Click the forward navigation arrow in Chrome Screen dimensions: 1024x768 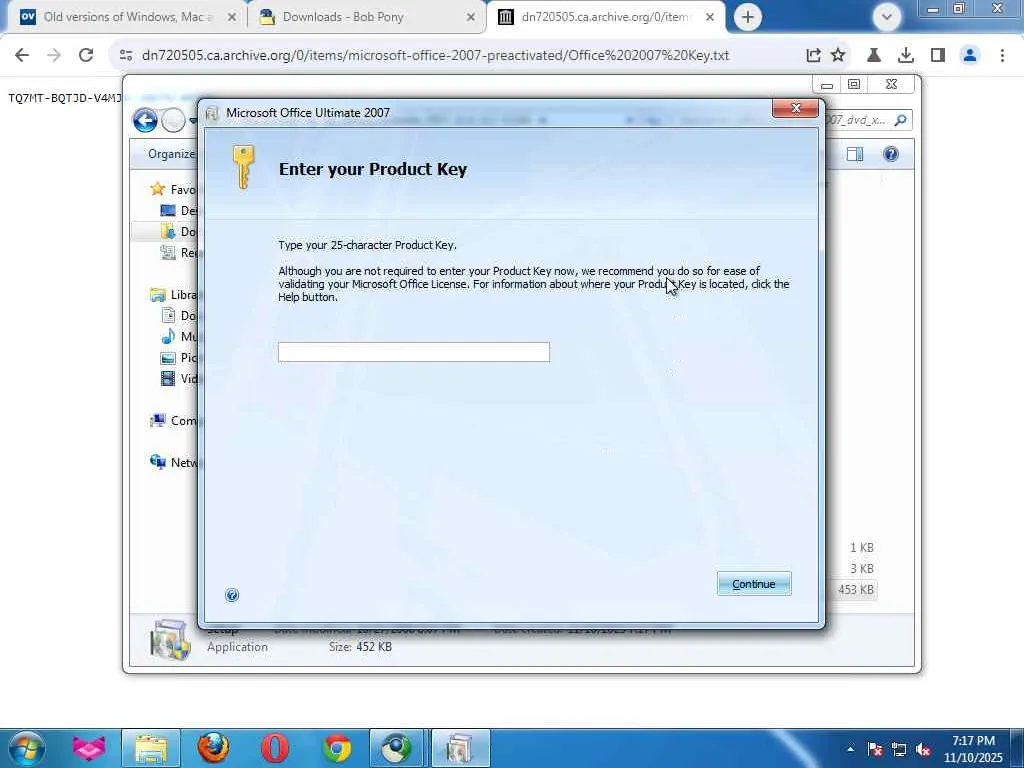click(x=54, y=56)
